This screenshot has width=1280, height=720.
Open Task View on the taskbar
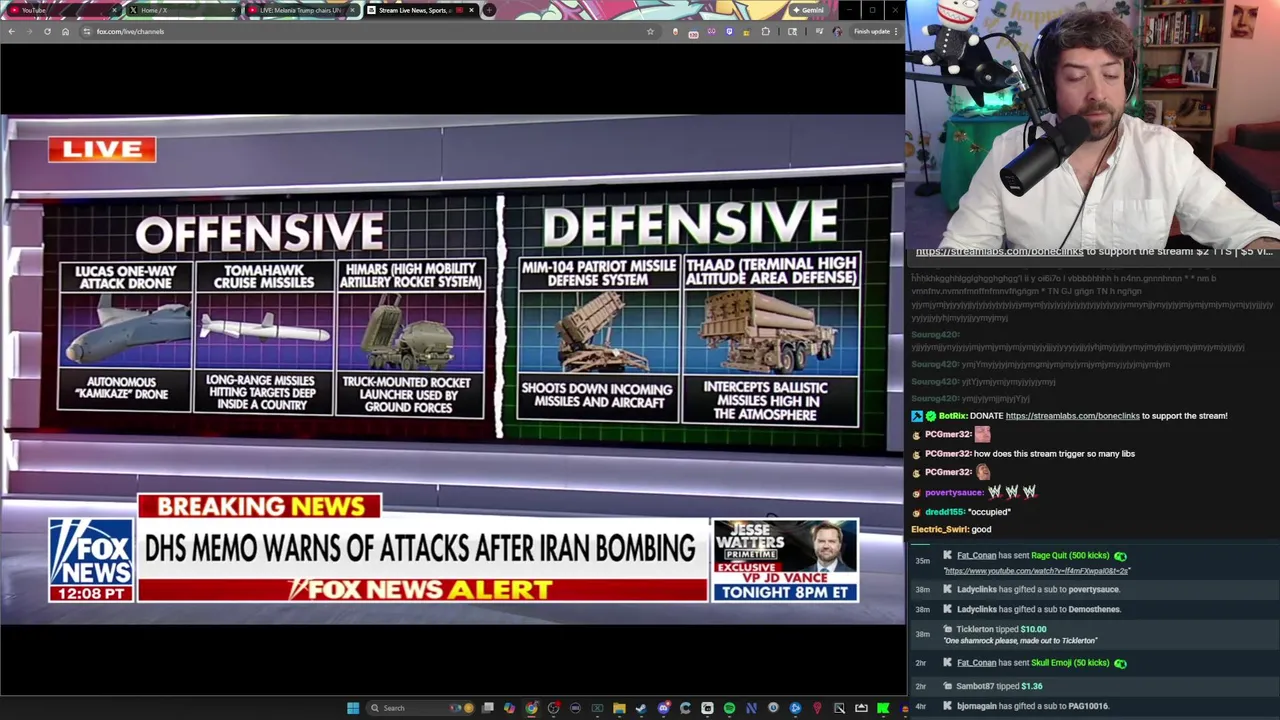click(489, 708)
